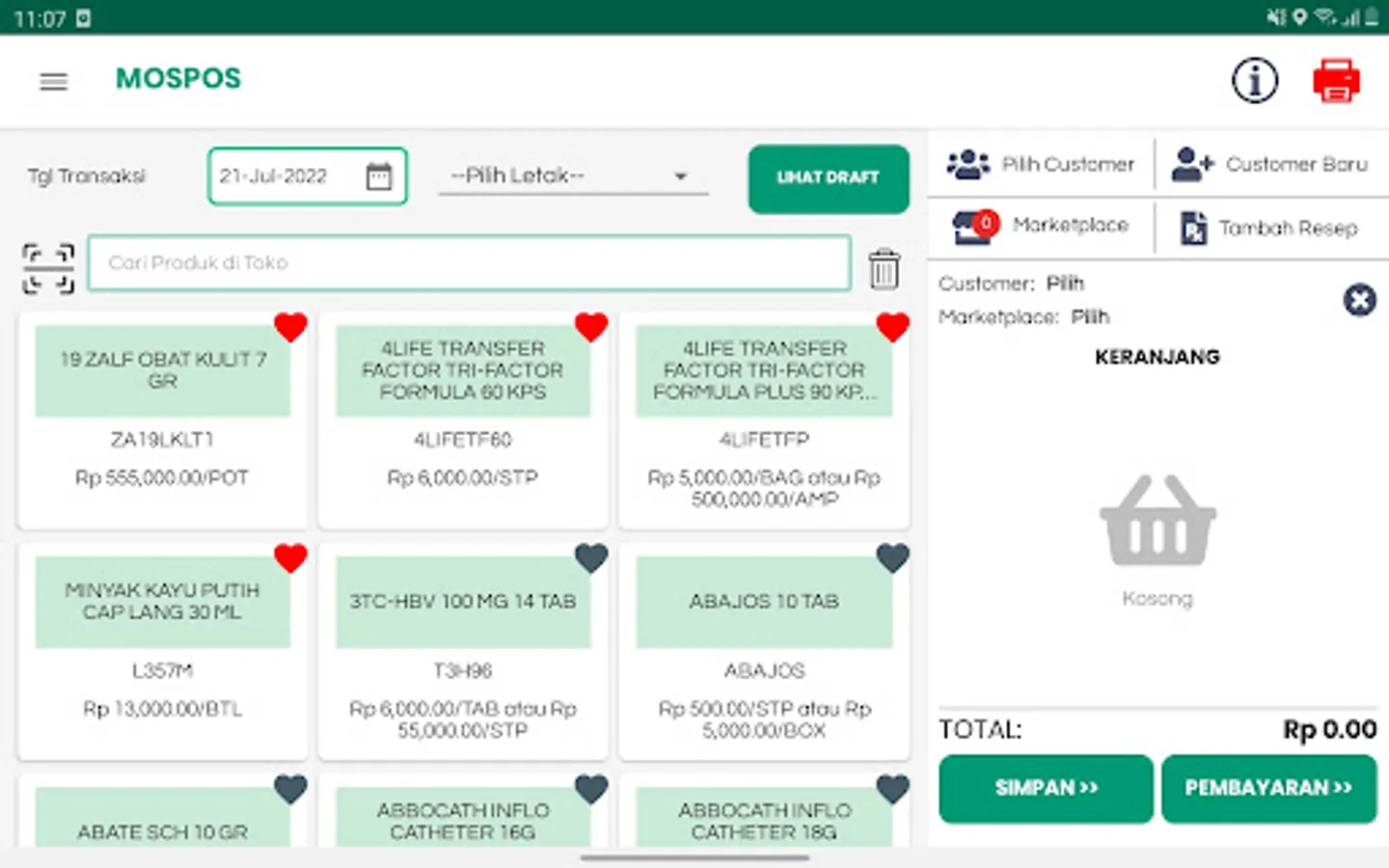This screenshot has height=868, width=1389.
Task: Select the ABAJOS 10 TAB product
Action: [x=764, y=651]
